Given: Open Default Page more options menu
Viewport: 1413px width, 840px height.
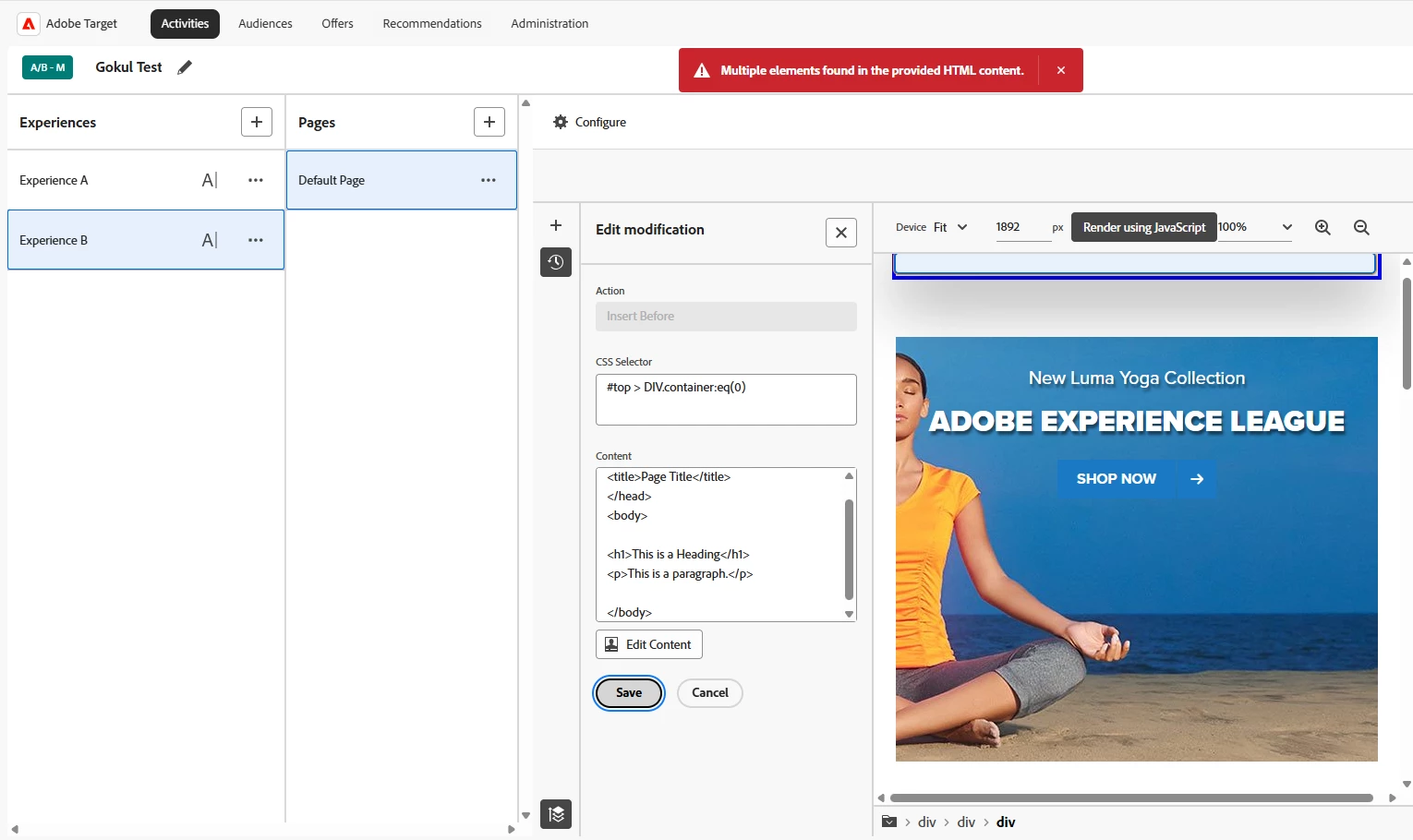Looking at the screenshot, I should pos(489,180).
